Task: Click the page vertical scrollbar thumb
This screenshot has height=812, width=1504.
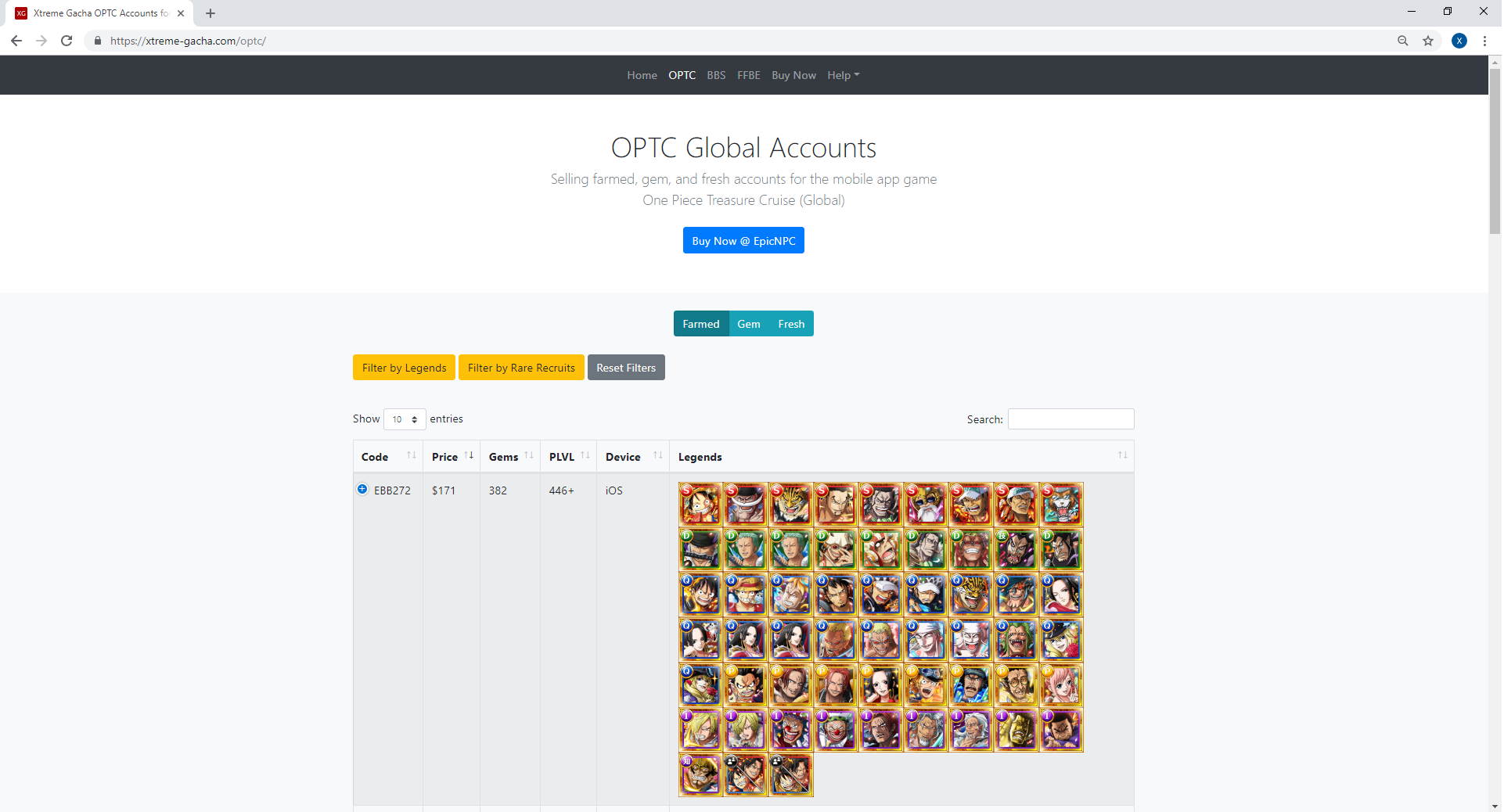Action: 1495,151
